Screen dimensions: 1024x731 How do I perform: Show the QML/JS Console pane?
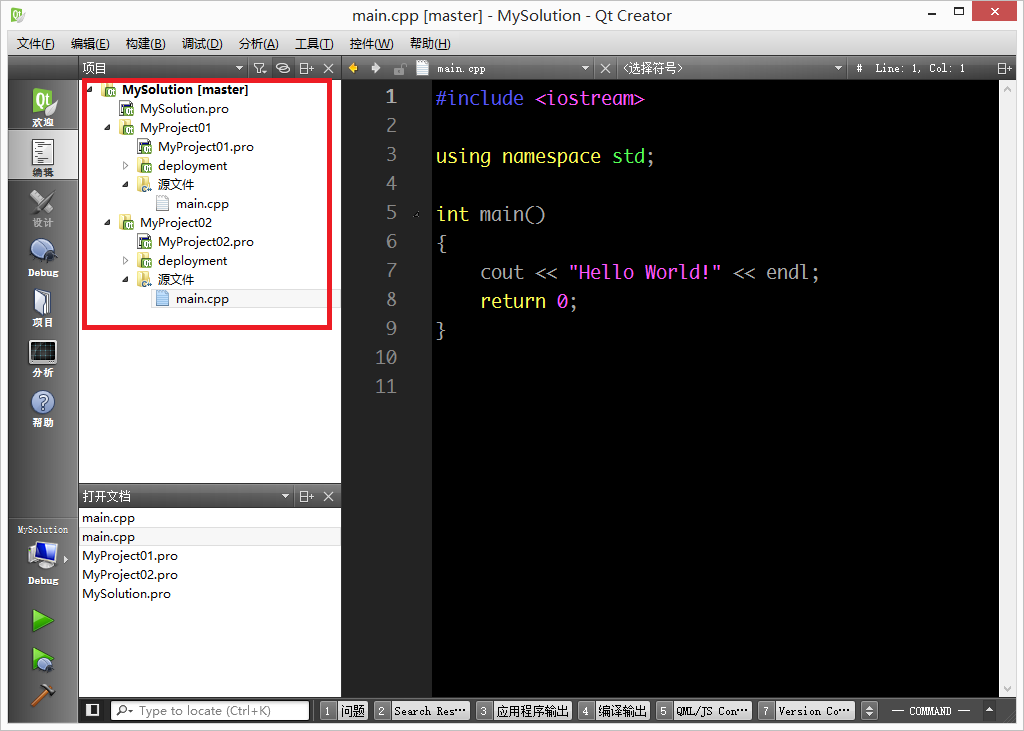point(703,711)
